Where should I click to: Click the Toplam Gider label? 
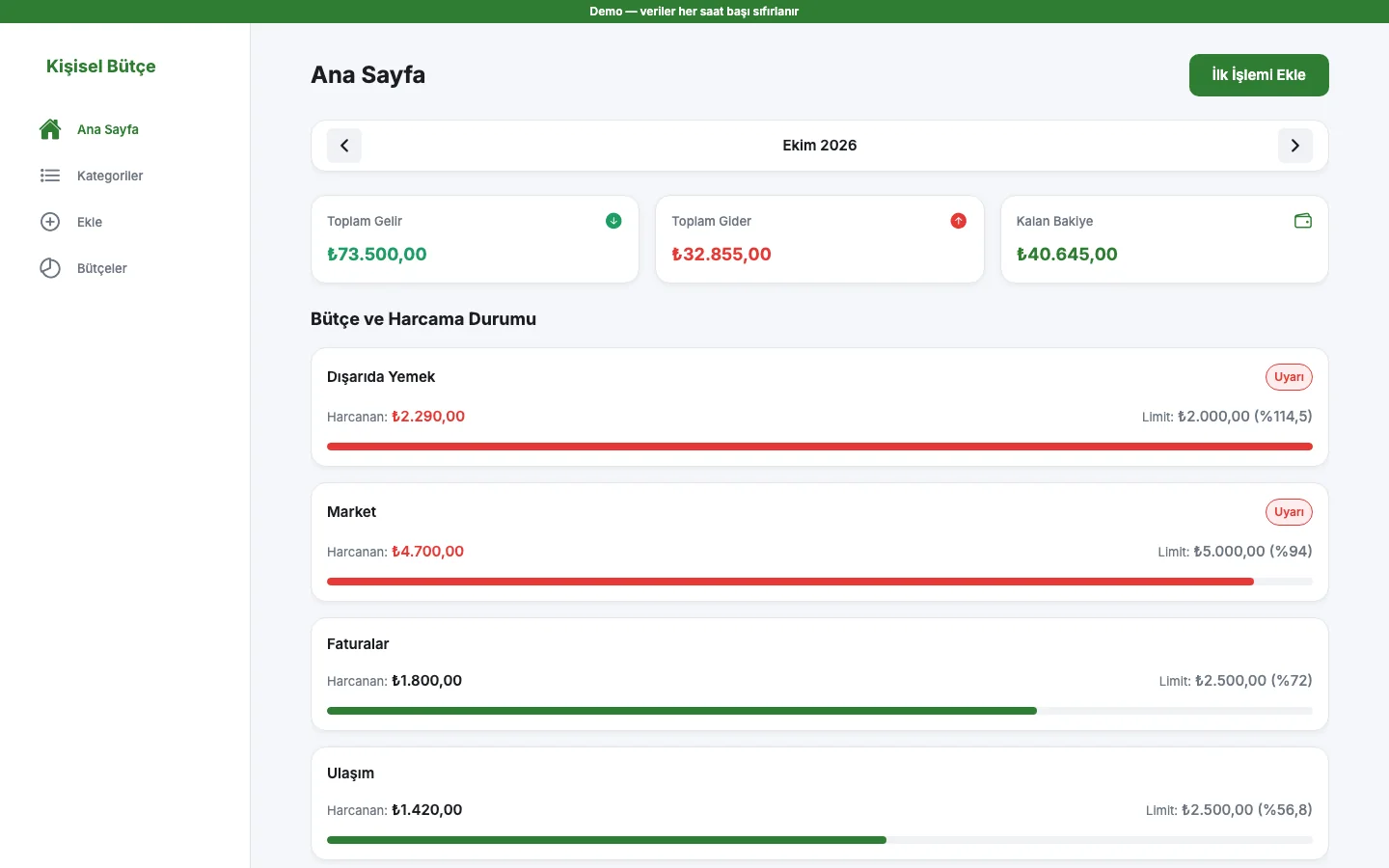(711, 221)
